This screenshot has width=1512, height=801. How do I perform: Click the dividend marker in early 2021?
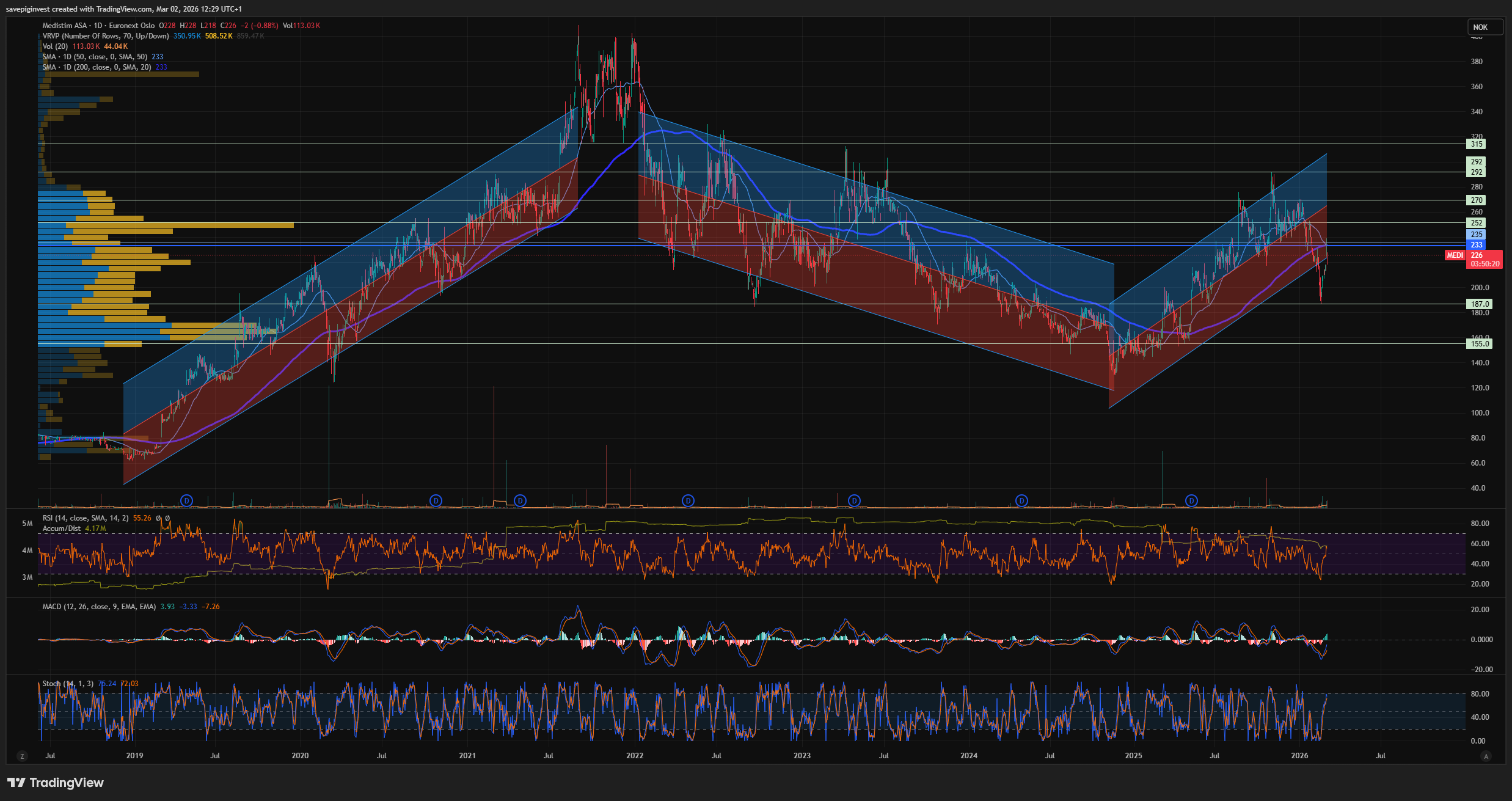pos(520,500)
